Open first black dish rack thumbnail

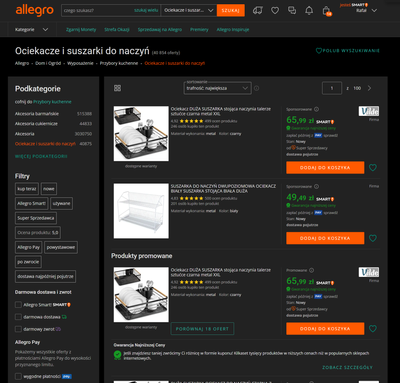(x=141, y=133)
